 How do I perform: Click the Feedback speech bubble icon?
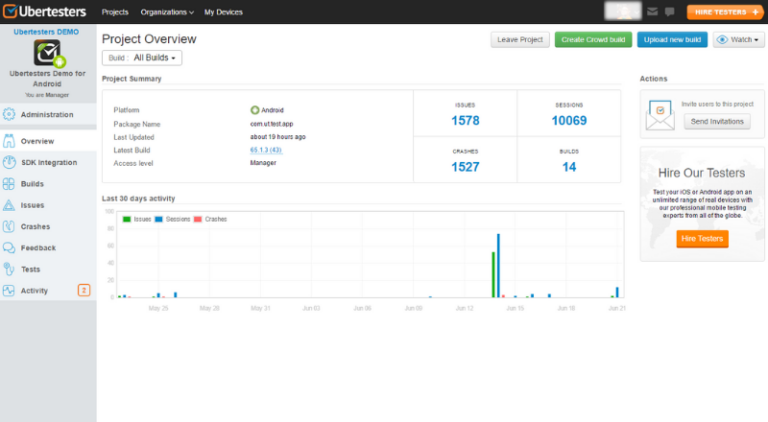point(10,248)
